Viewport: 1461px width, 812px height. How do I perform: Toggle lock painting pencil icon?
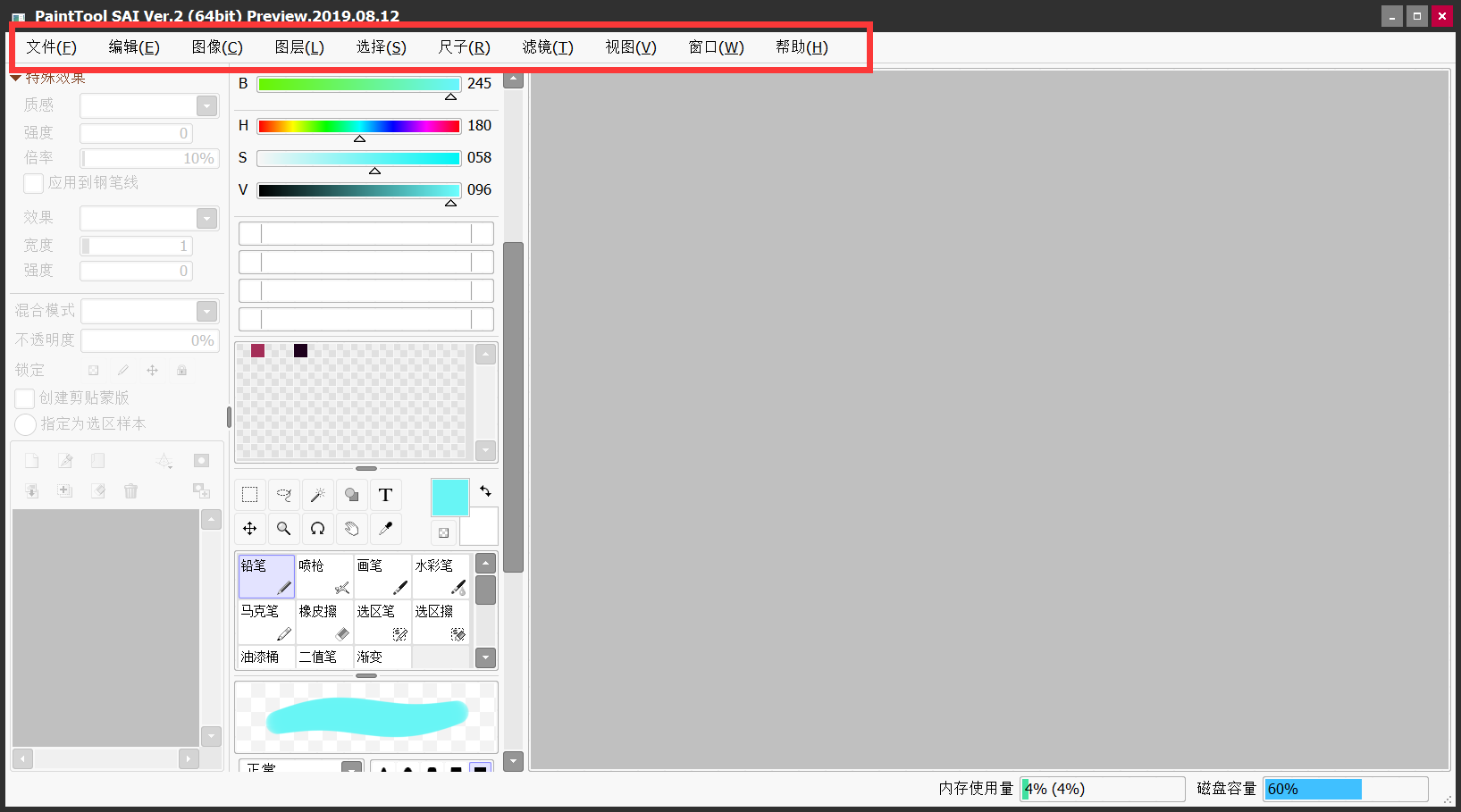point(123,370)
